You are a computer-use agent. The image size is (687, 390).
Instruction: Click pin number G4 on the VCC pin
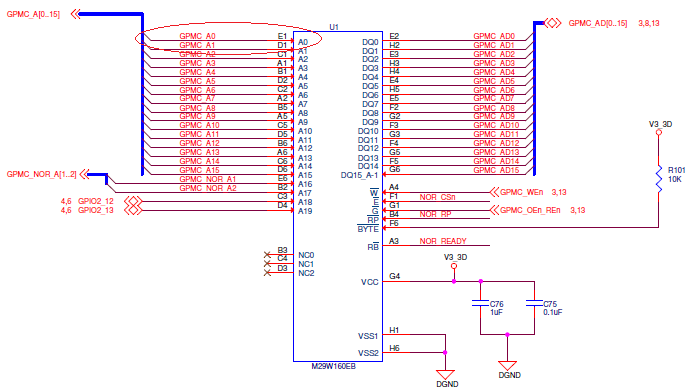coord(394,276)
